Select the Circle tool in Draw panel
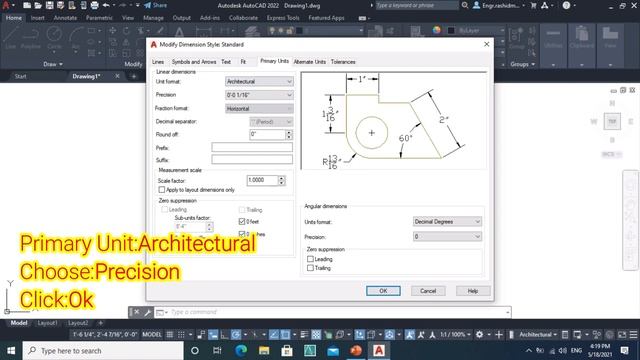 pyautogui.click(x=54, y=38)
